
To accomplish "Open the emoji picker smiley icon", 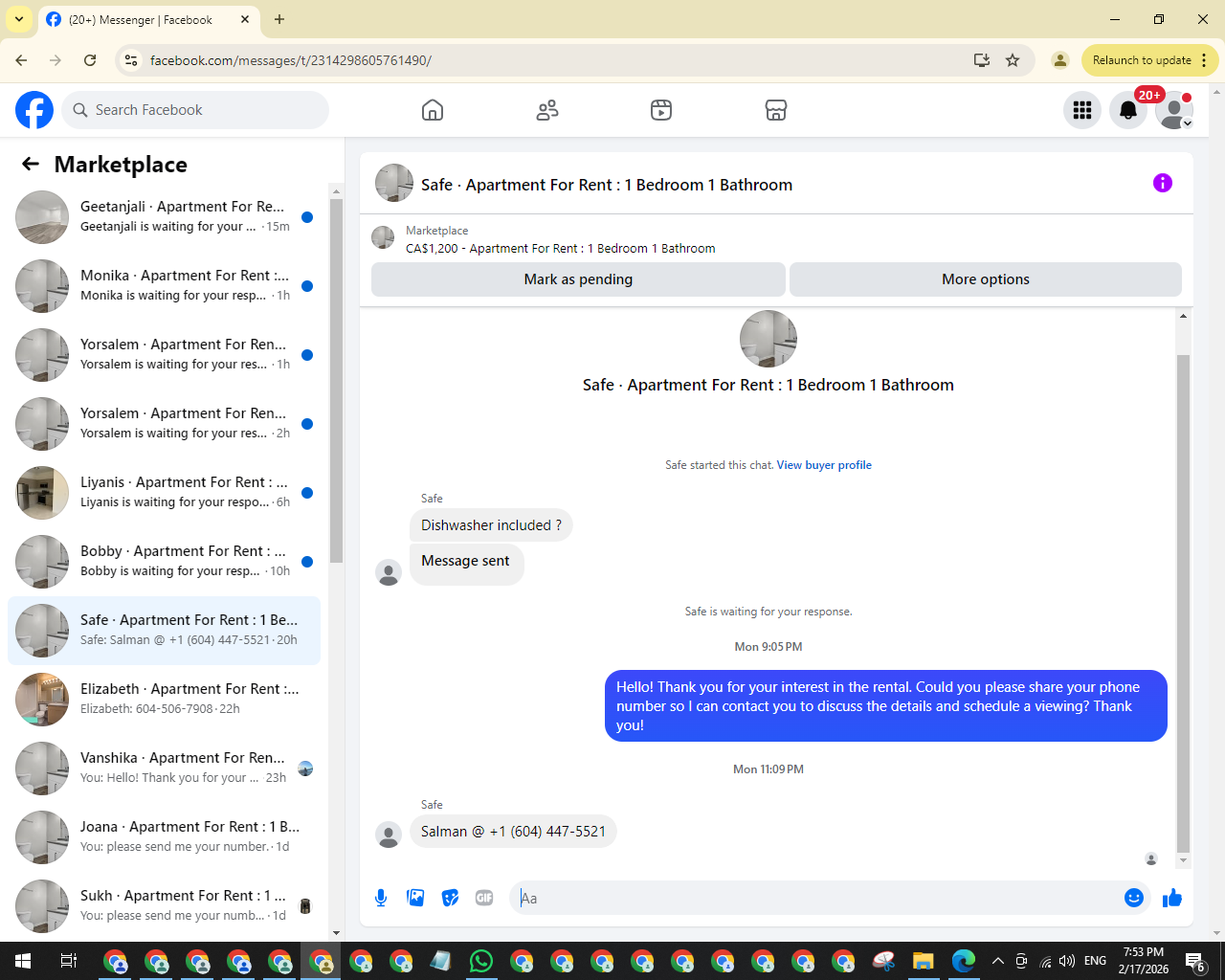I will [x=1134, y=898].
